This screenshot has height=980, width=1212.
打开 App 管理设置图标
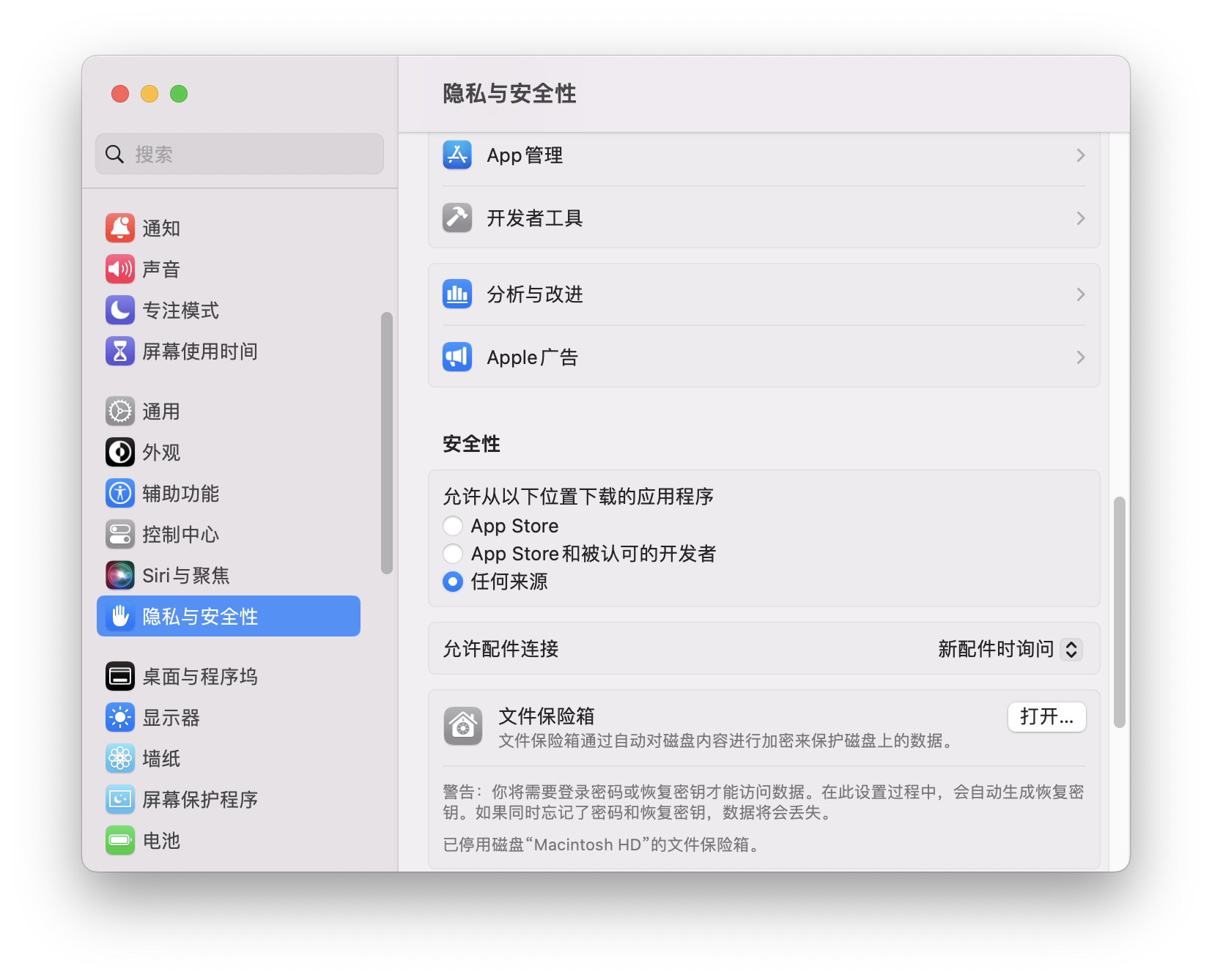(457, 155)
